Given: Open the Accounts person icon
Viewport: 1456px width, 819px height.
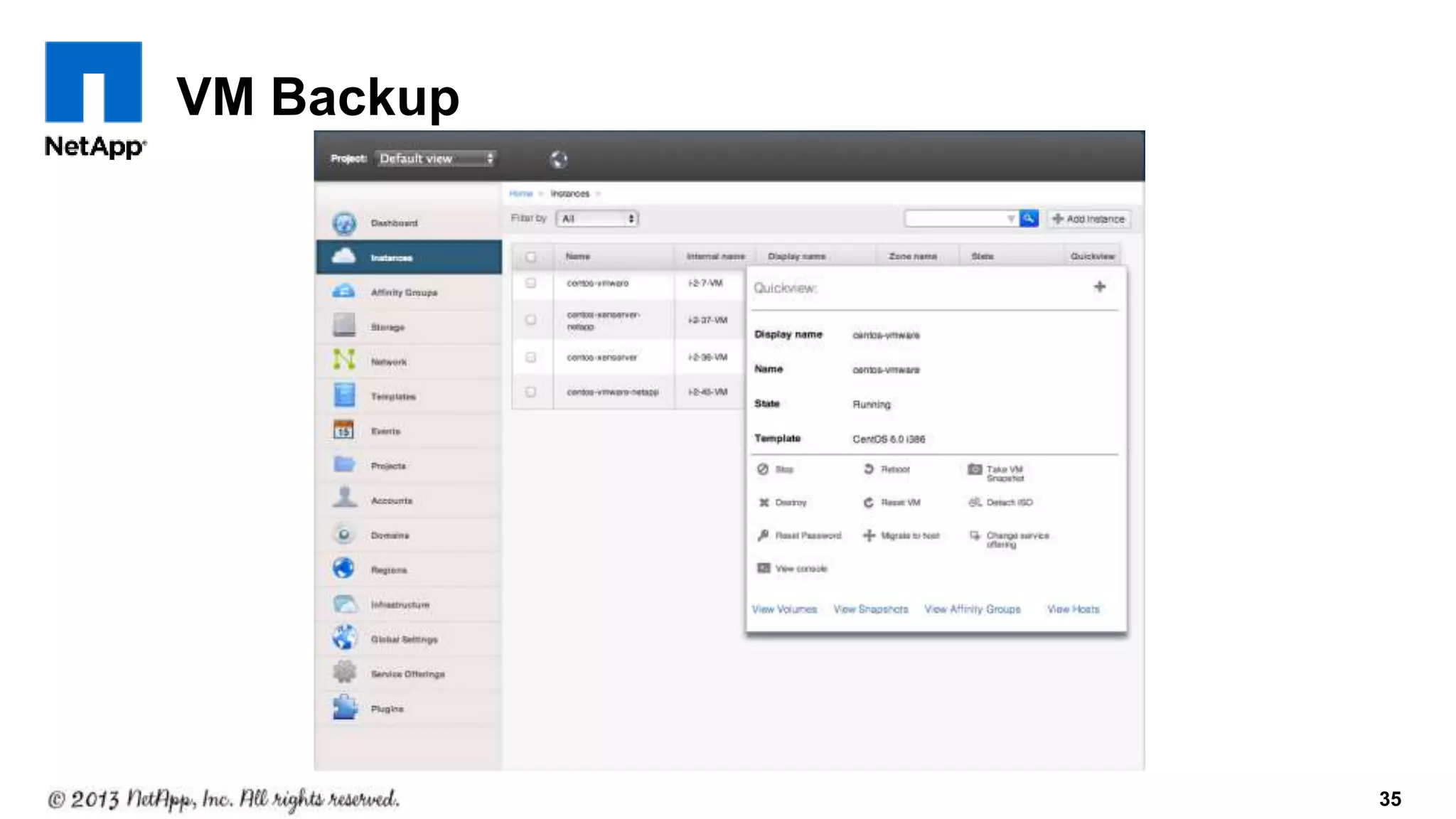Looking at the screenshot, I should click(x=344, y=498).
